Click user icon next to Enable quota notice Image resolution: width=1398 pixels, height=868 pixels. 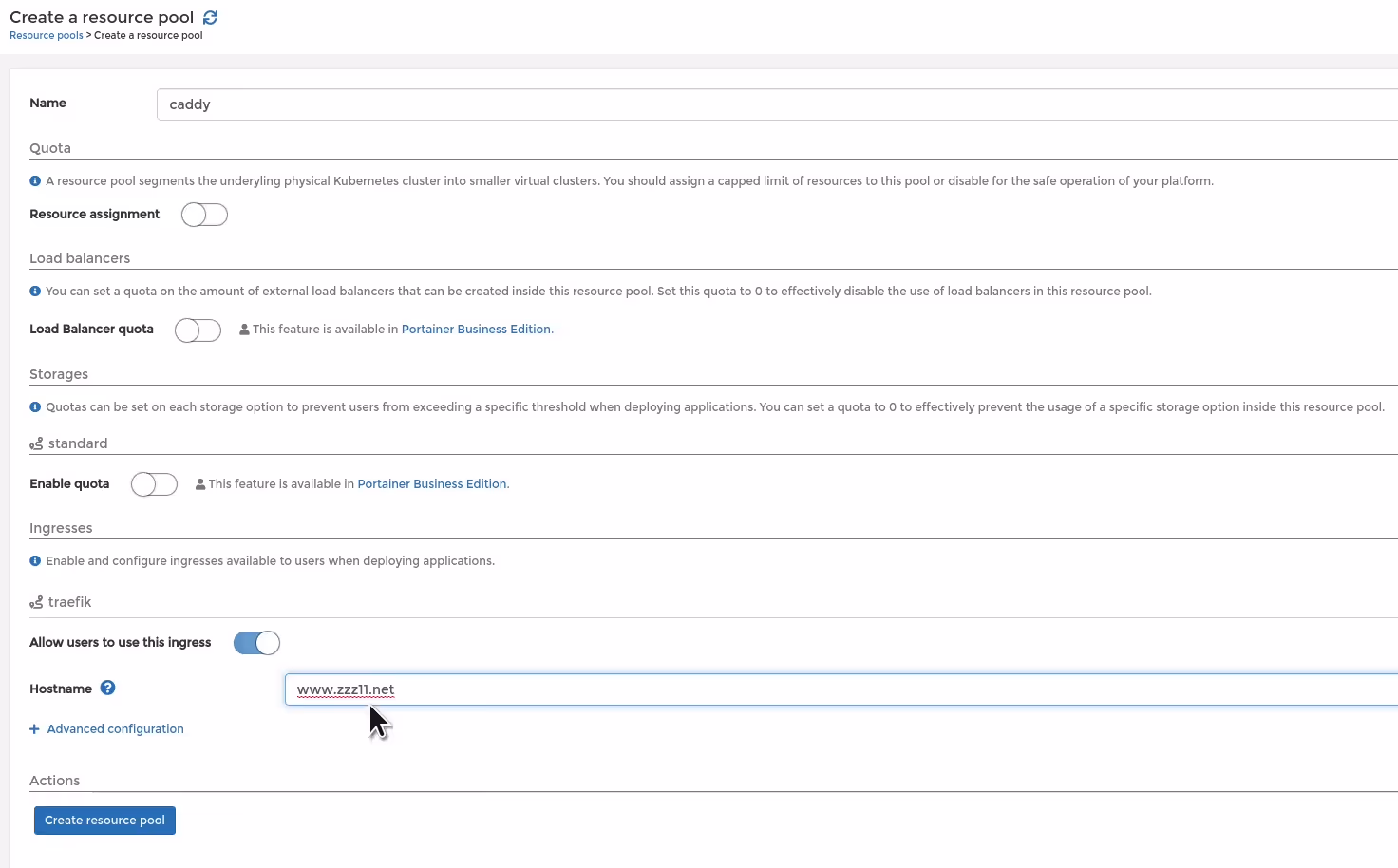[x=200, y=483]
